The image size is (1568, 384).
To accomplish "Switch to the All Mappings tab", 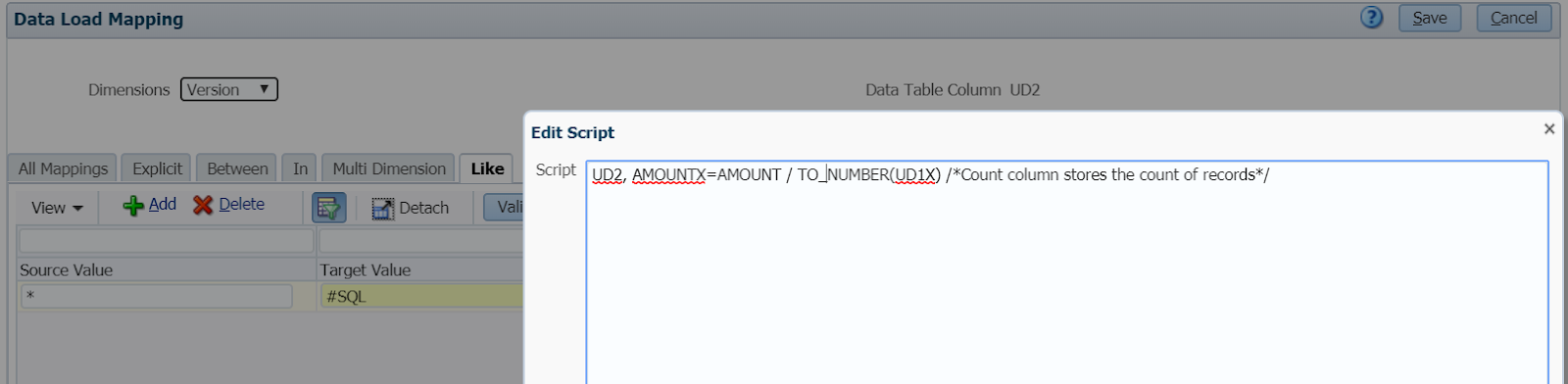I will pyautogui.click(x=63, y=168).
